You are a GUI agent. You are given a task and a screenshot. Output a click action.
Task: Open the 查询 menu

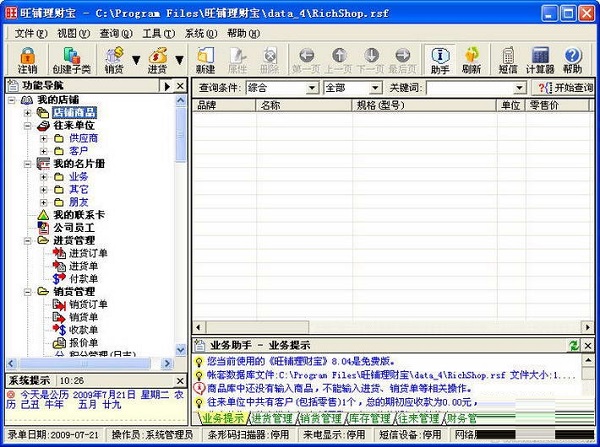click(x=116, y=34)
